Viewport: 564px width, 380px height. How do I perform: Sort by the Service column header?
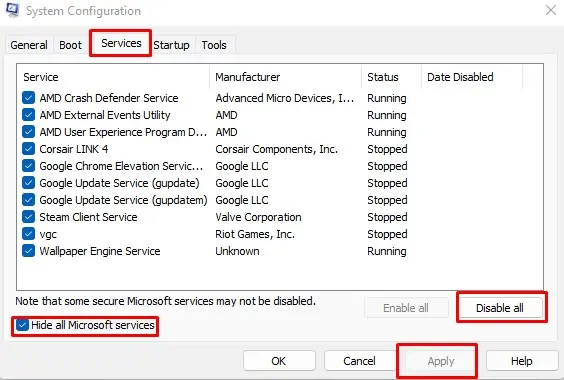113,77
